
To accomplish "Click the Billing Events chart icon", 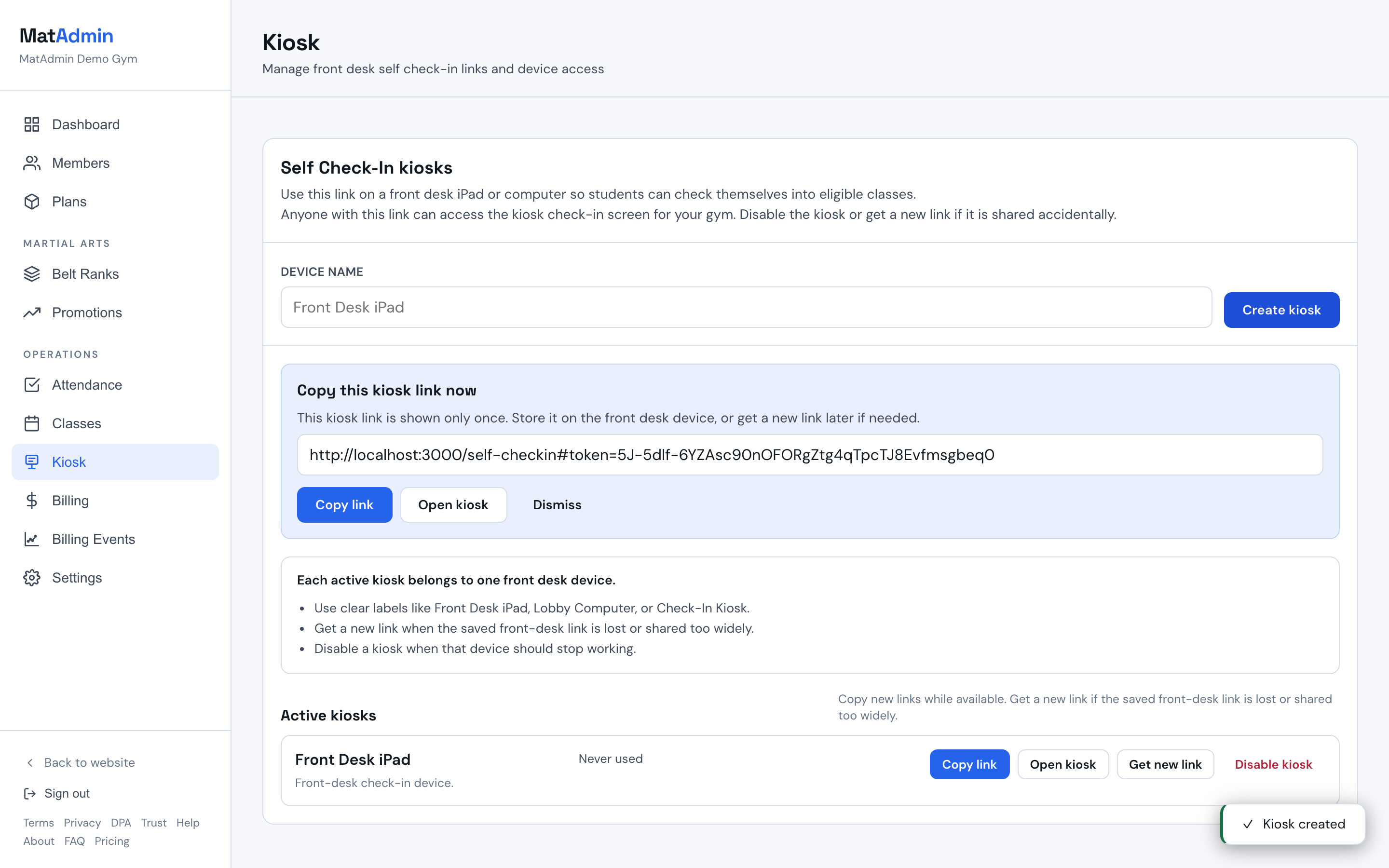I will coord(31,539).
